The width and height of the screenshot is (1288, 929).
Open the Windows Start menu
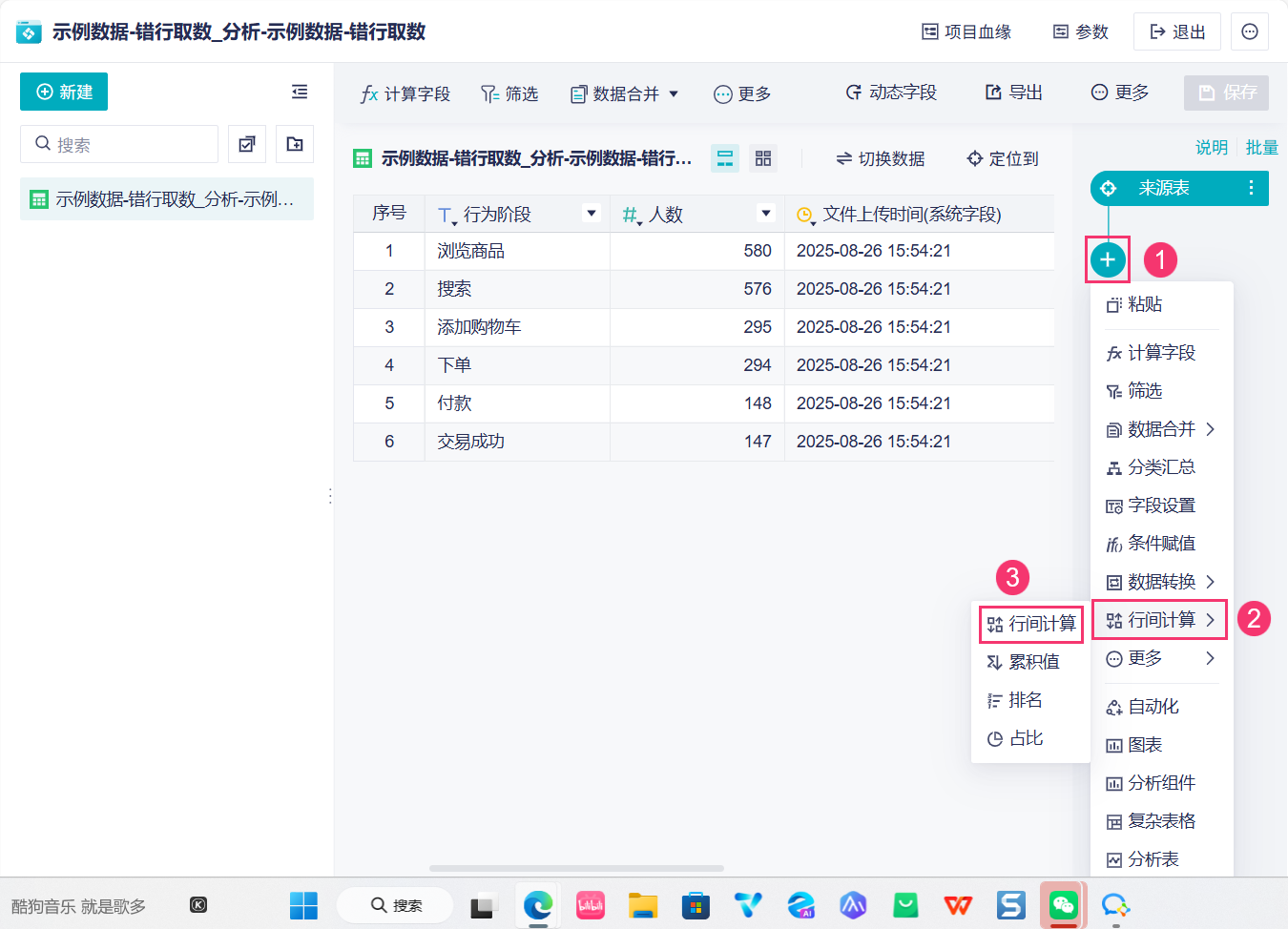point(303,905)
